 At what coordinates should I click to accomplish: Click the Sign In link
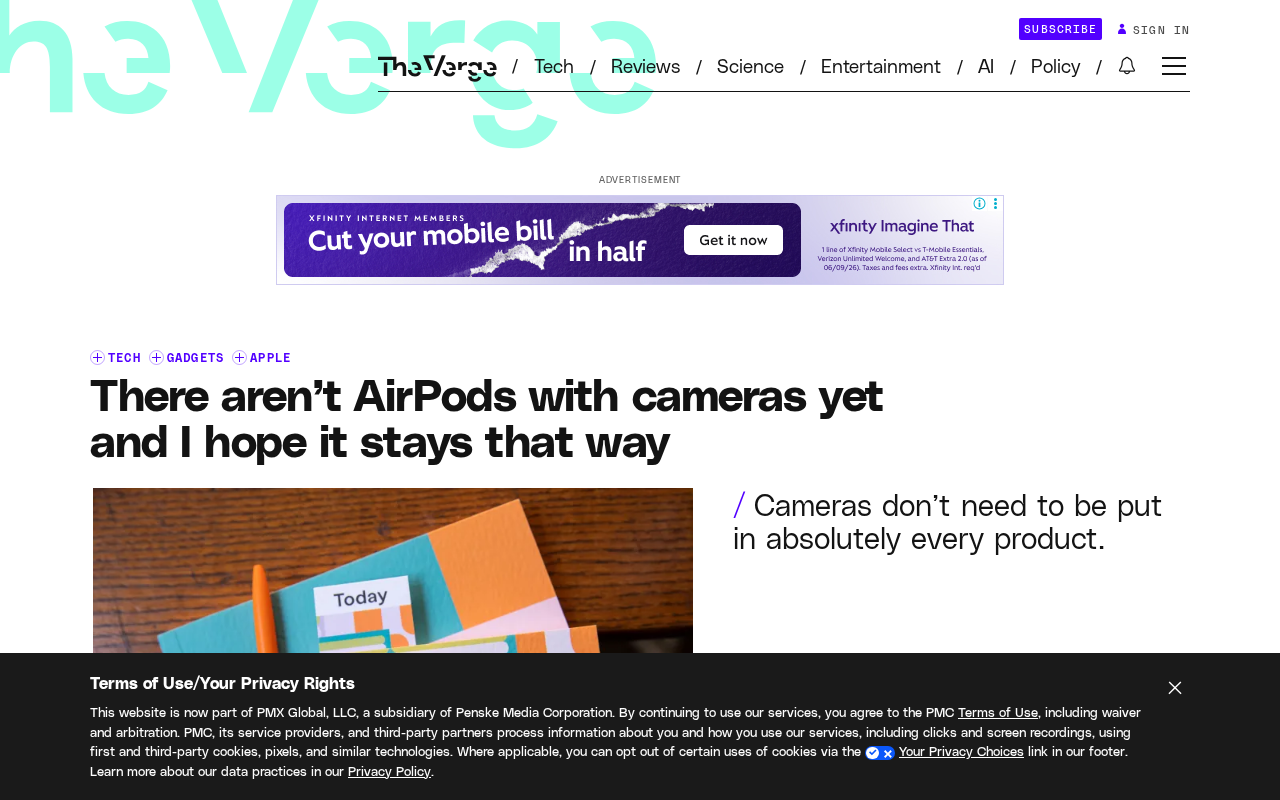1161,30
